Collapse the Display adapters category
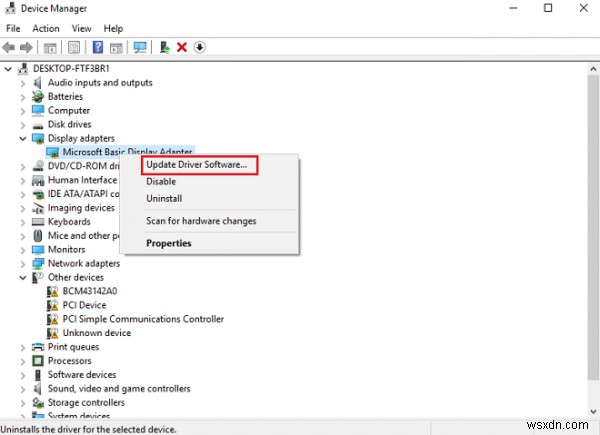 (x=23, y=138)
